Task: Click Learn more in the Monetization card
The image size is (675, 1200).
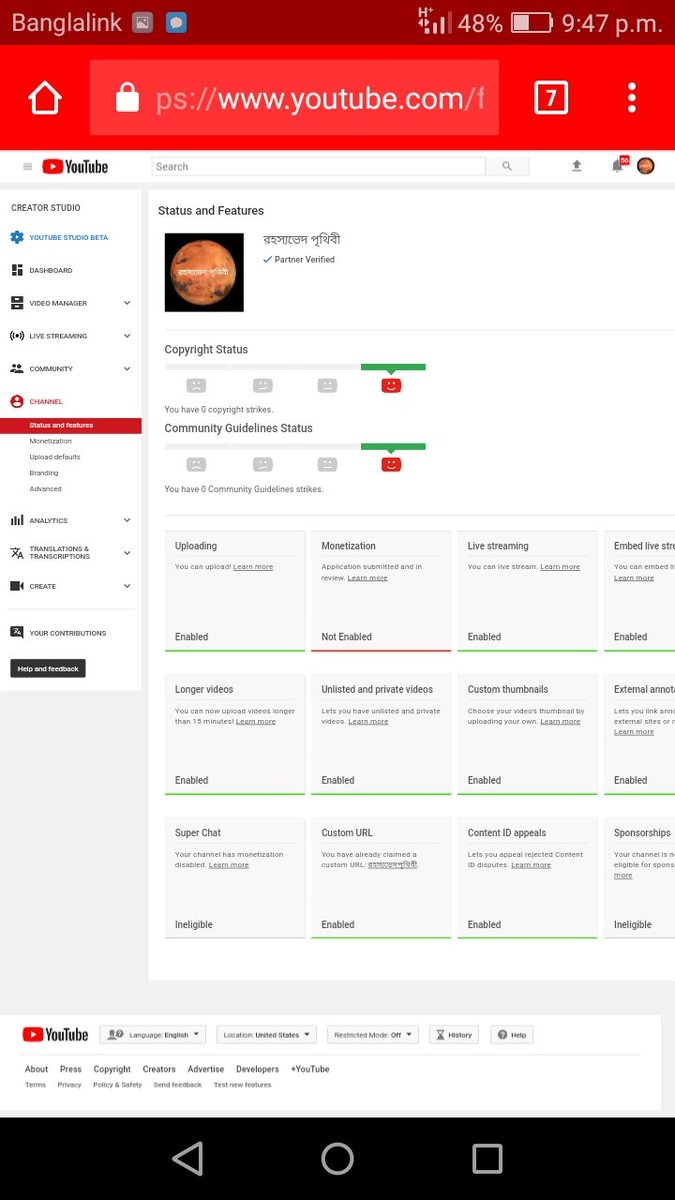Action: click(x=367, y=578)
